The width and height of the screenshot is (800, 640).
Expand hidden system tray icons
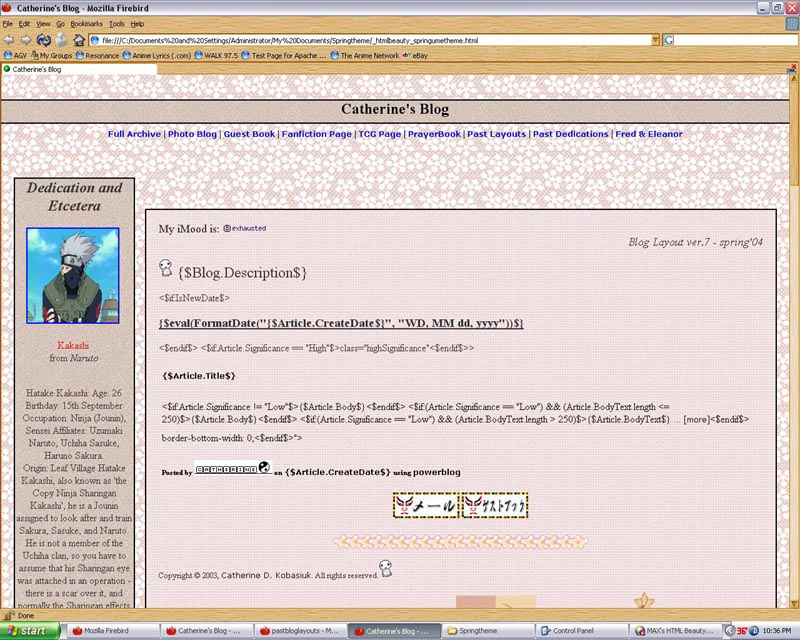pos(730,631)
